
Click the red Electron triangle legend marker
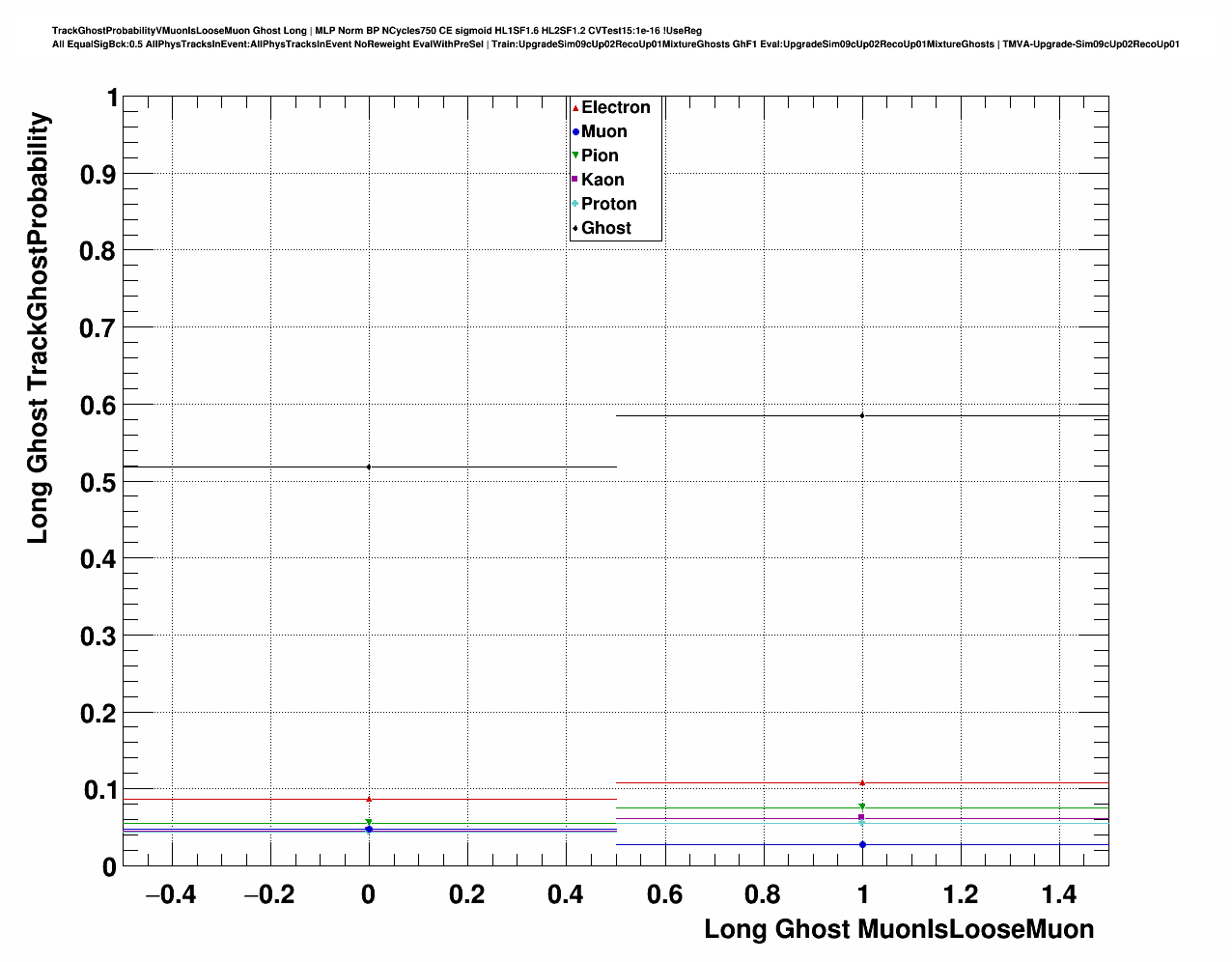(x=575, y=107)
